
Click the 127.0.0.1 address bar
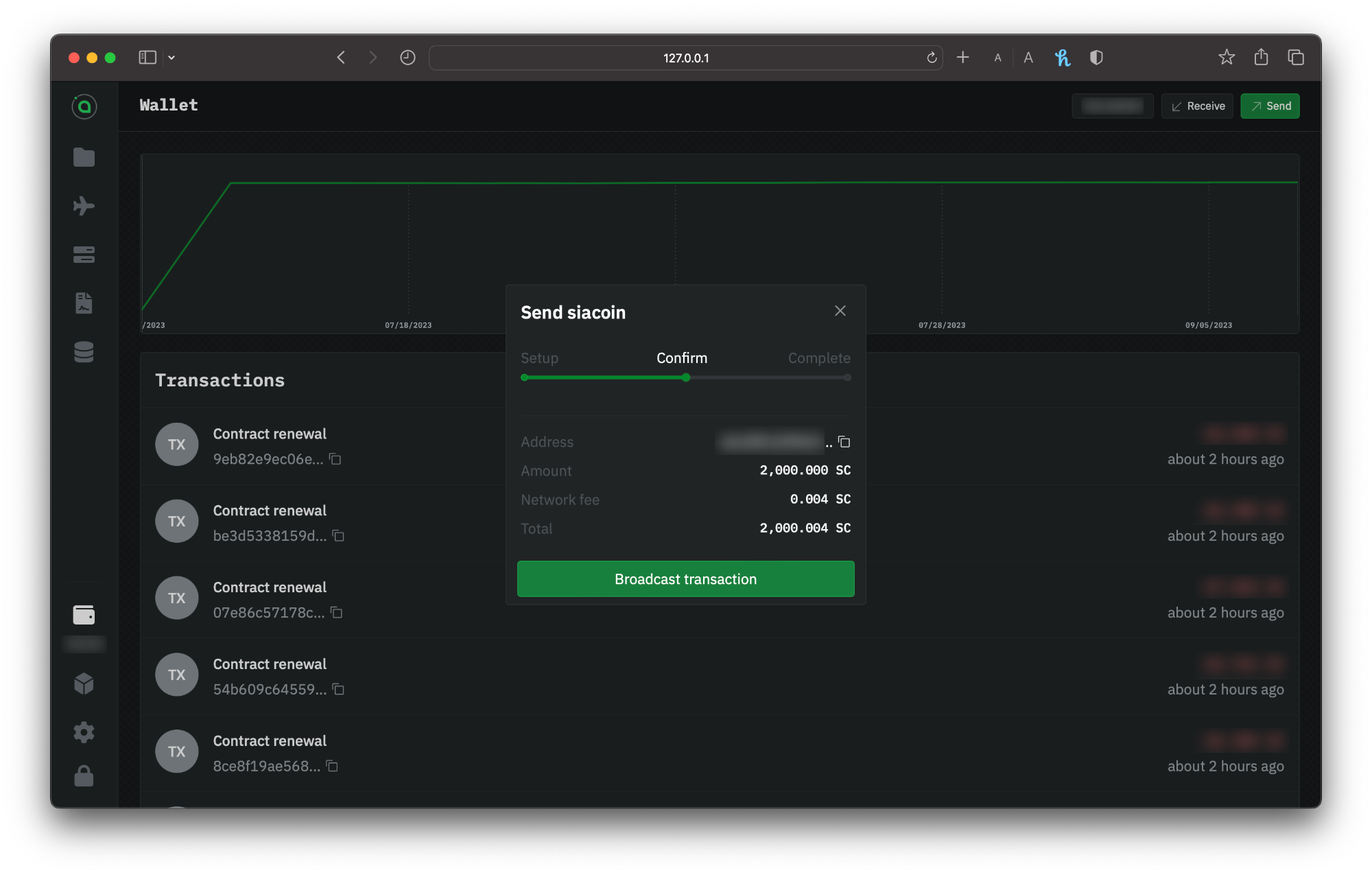coord(685,58)
